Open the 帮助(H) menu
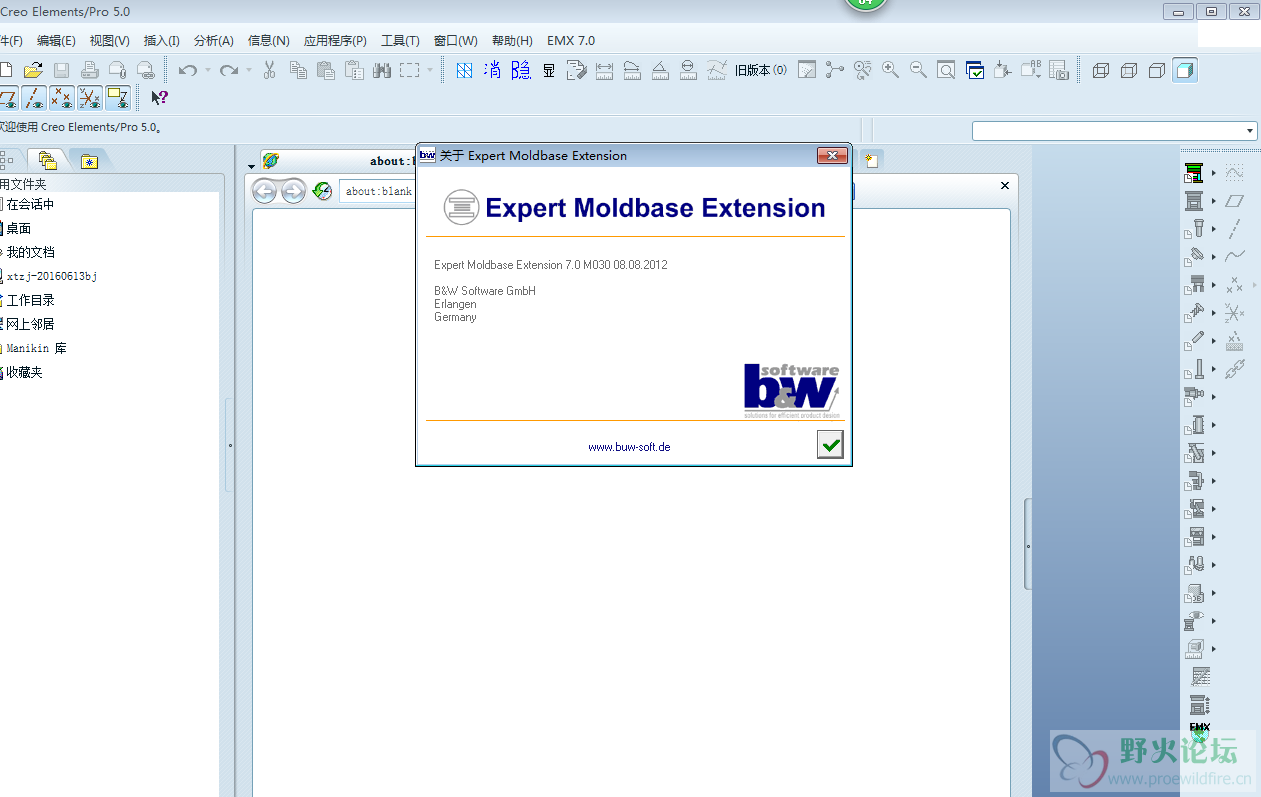This screenshot has width=1261, height=797. point(512,41)
